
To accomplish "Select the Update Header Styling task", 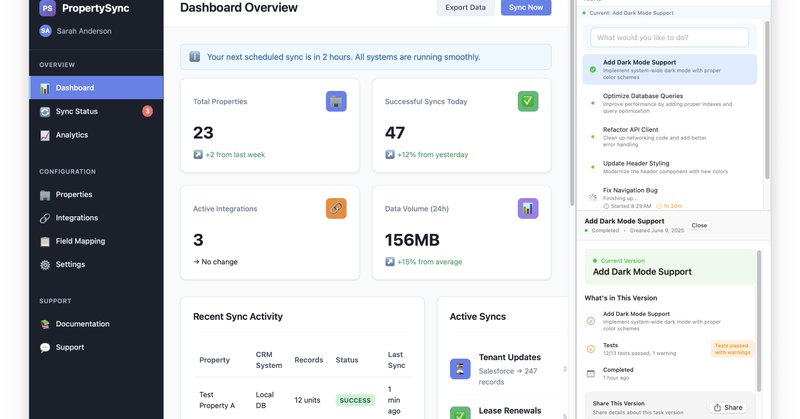I will (669, 167).
